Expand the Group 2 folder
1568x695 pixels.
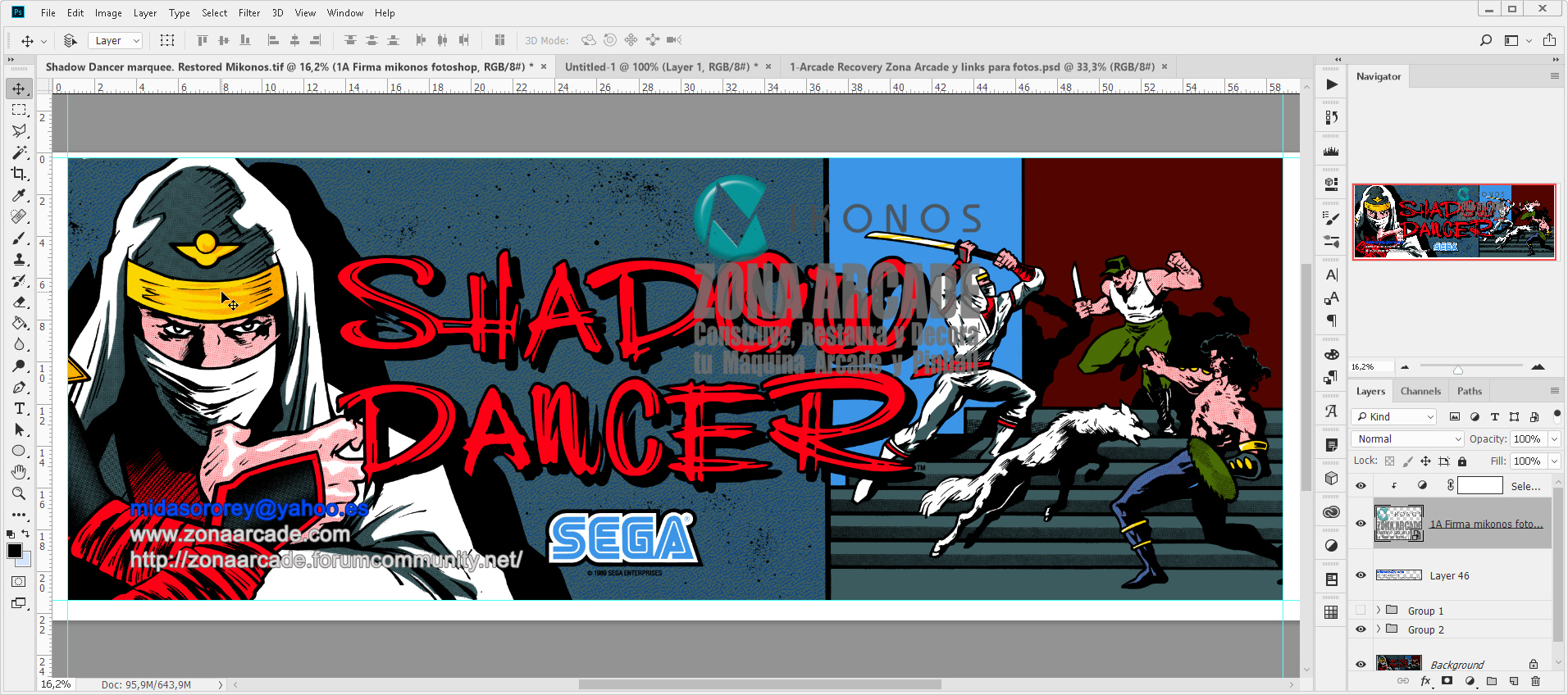tap(1379, 629)
